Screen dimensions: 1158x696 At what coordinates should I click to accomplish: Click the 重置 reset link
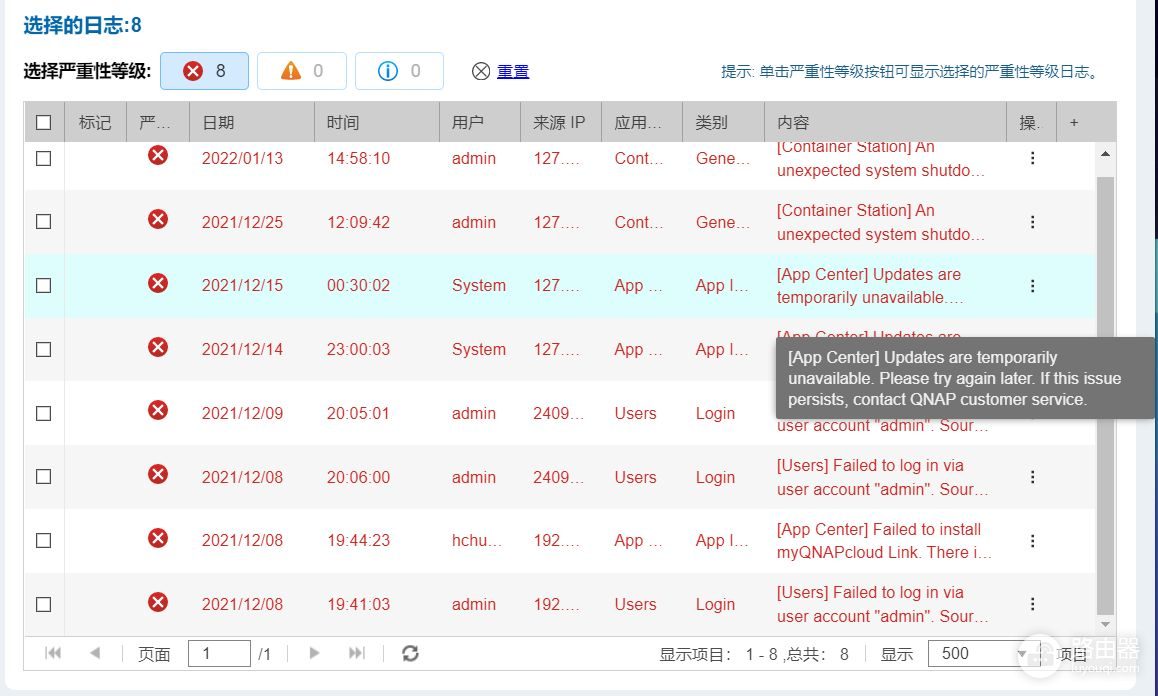click(513, 71)
